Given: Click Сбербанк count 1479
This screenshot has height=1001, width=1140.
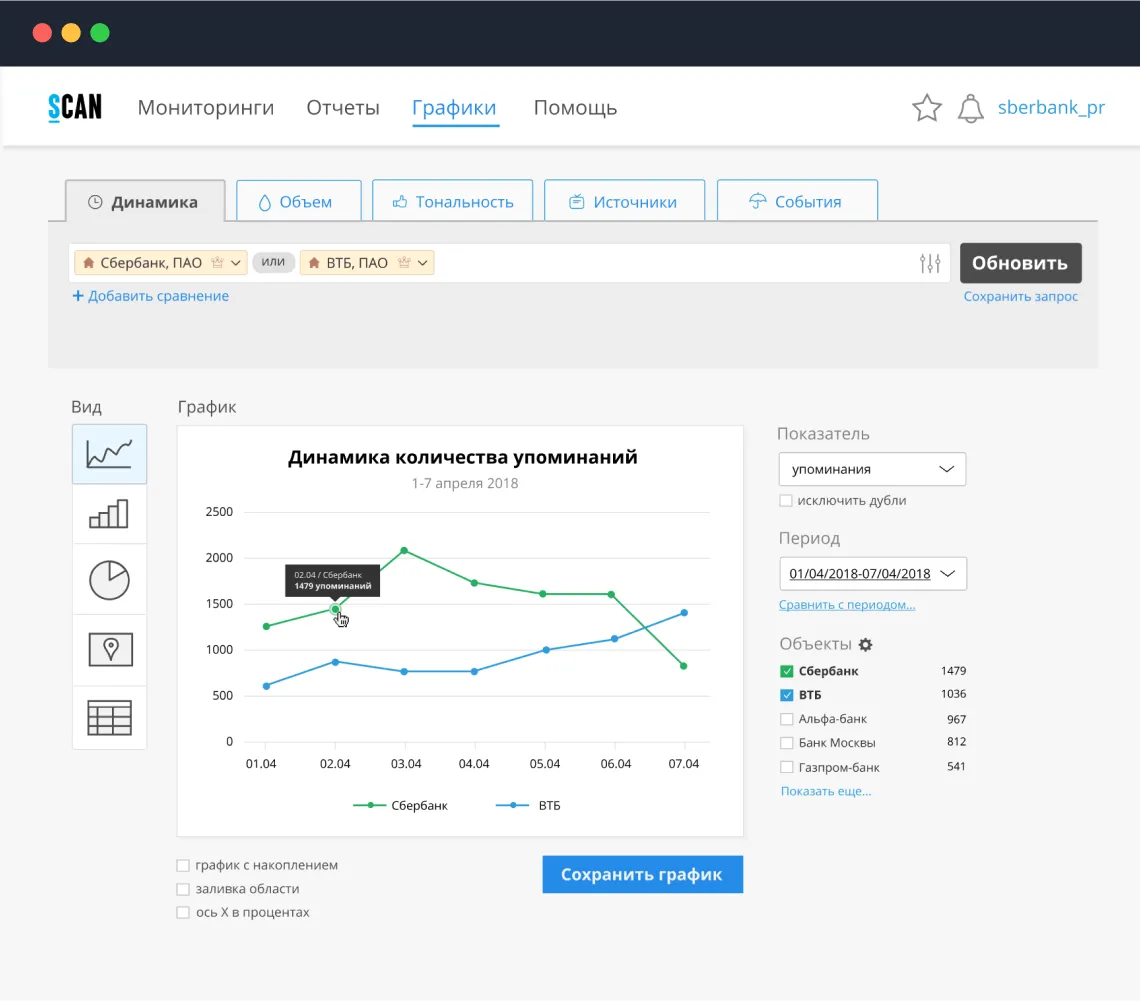Looking at the screenshot, I should tap(953, 671).
